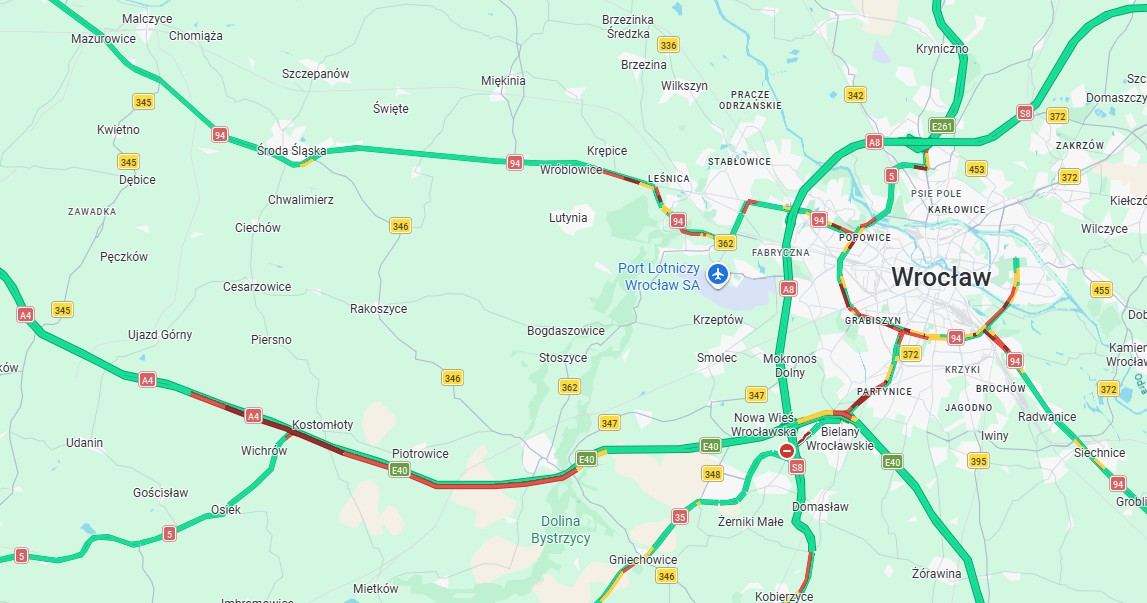Click the Siechnice town label
This screenshot has width=1147, height=603.
[x=1099, y=453]
